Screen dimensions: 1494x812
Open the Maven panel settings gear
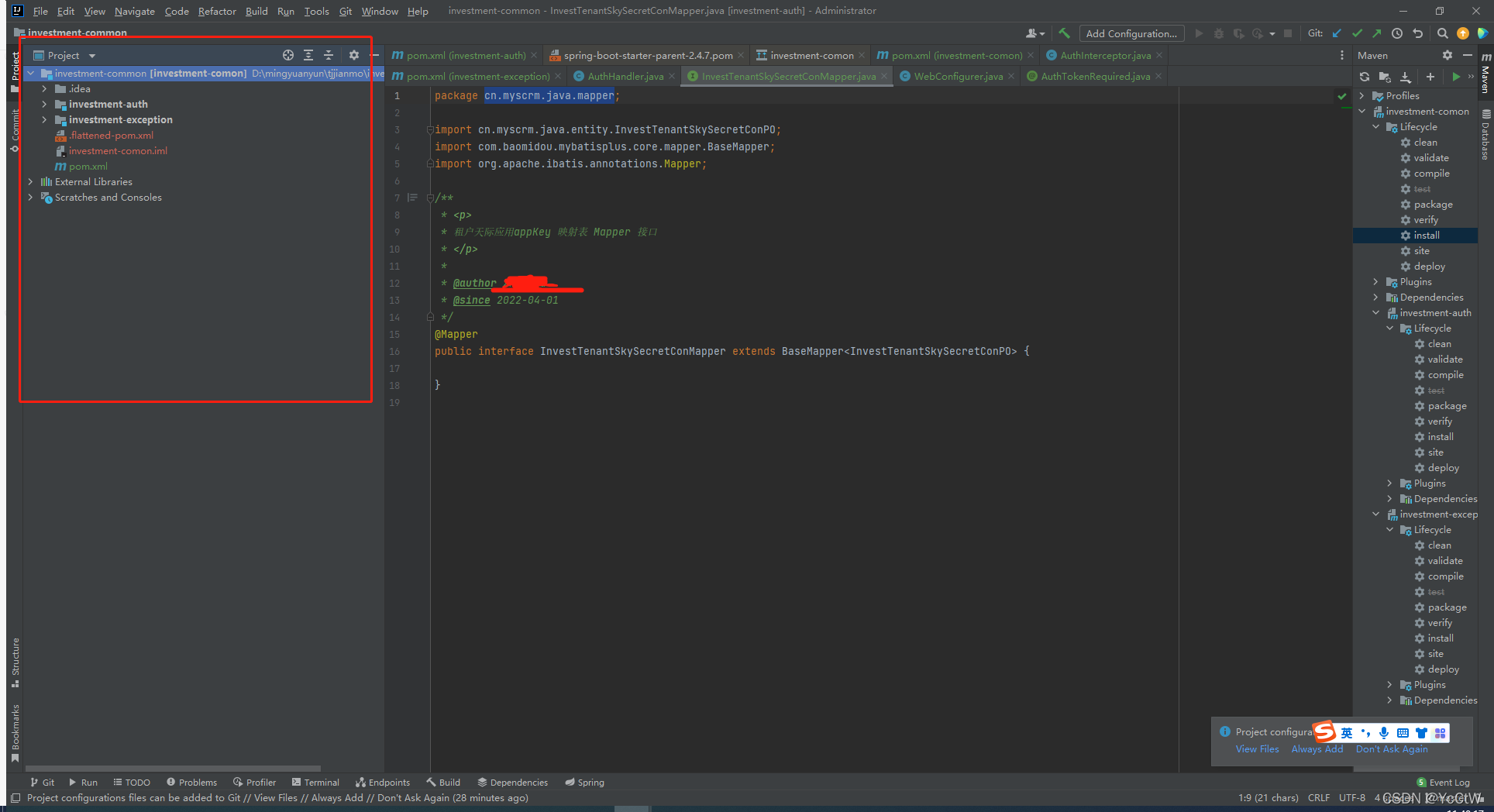click(x=1447, y=55)
